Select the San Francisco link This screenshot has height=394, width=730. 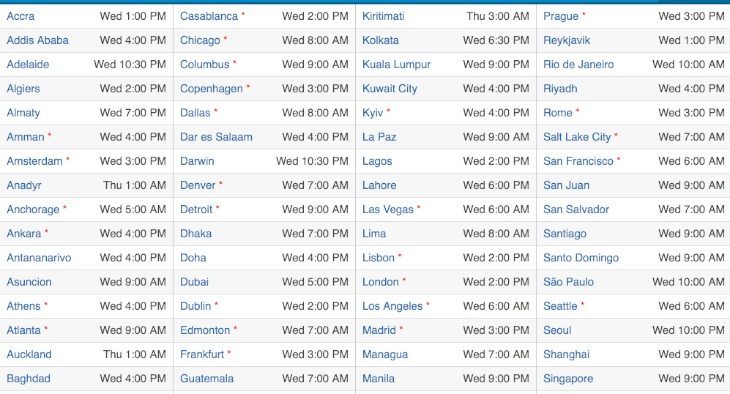578,161
